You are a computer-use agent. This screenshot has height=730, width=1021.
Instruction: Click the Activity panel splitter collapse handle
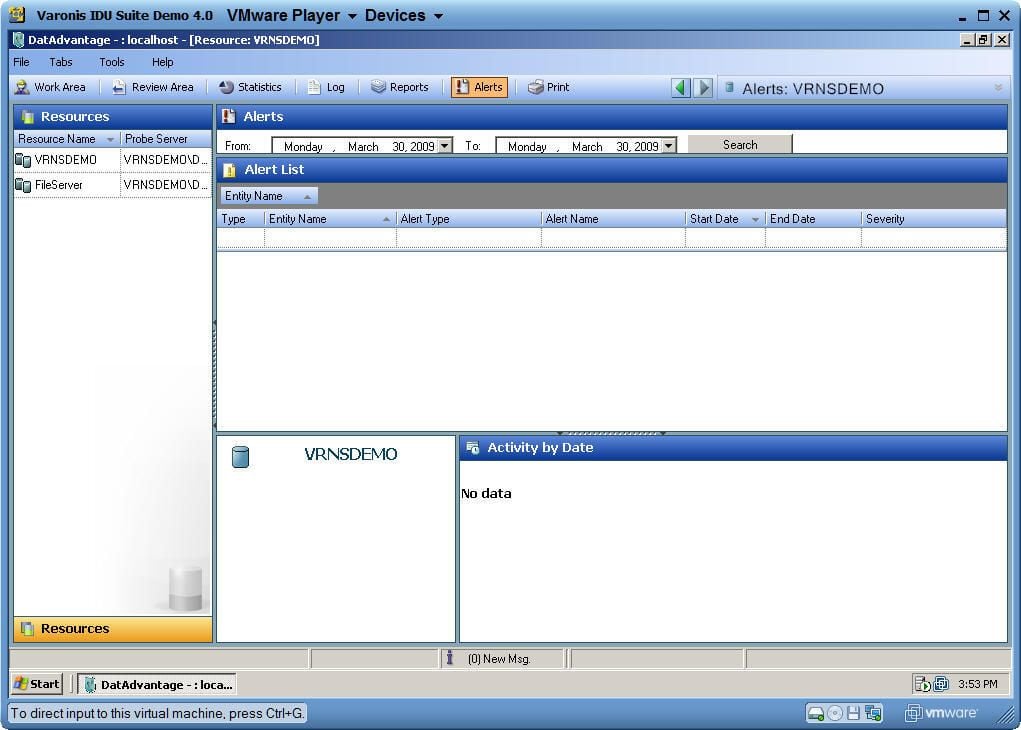coord(611,433)
